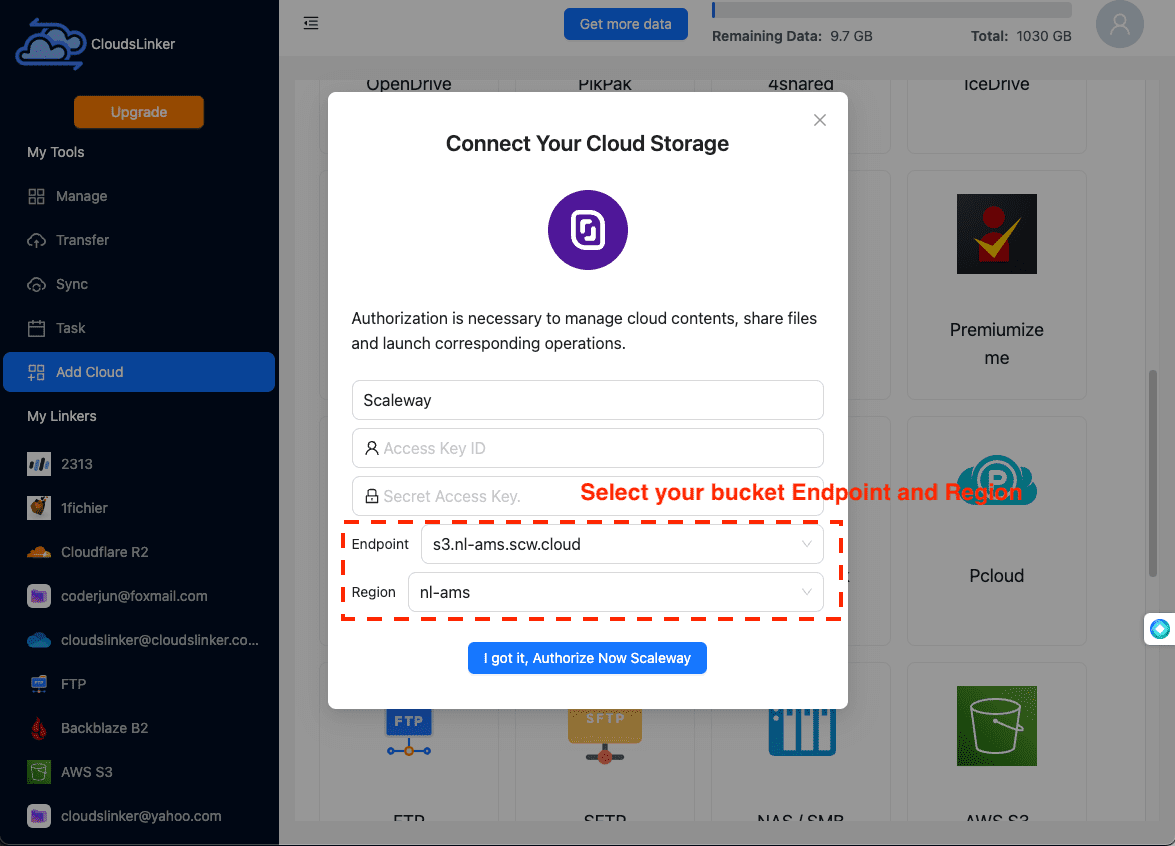Click the Backblaze B2 flame icon
This screenshot has height=846, width=1175.
tap(39, 728)
